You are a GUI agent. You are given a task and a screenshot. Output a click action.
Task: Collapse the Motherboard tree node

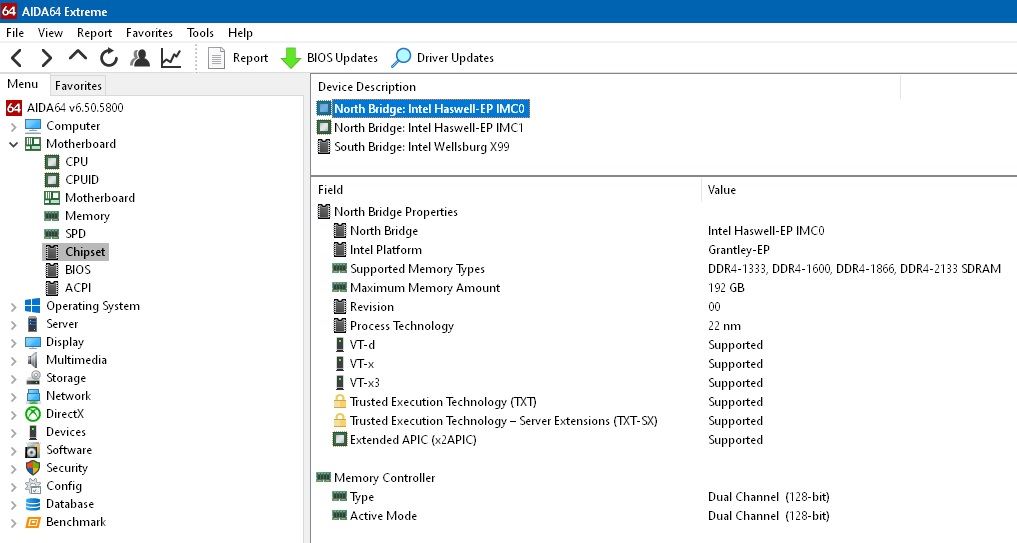[14, 144]
